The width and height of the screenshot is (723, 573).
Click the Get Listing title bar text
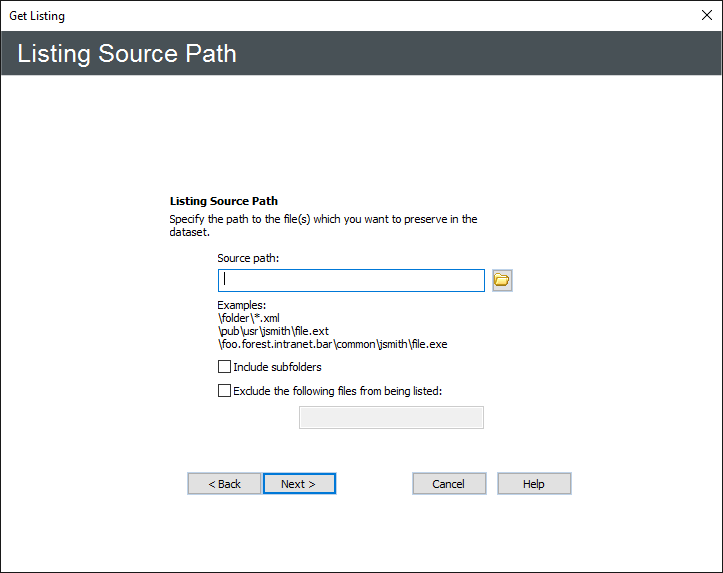click(x=37, y=16)
